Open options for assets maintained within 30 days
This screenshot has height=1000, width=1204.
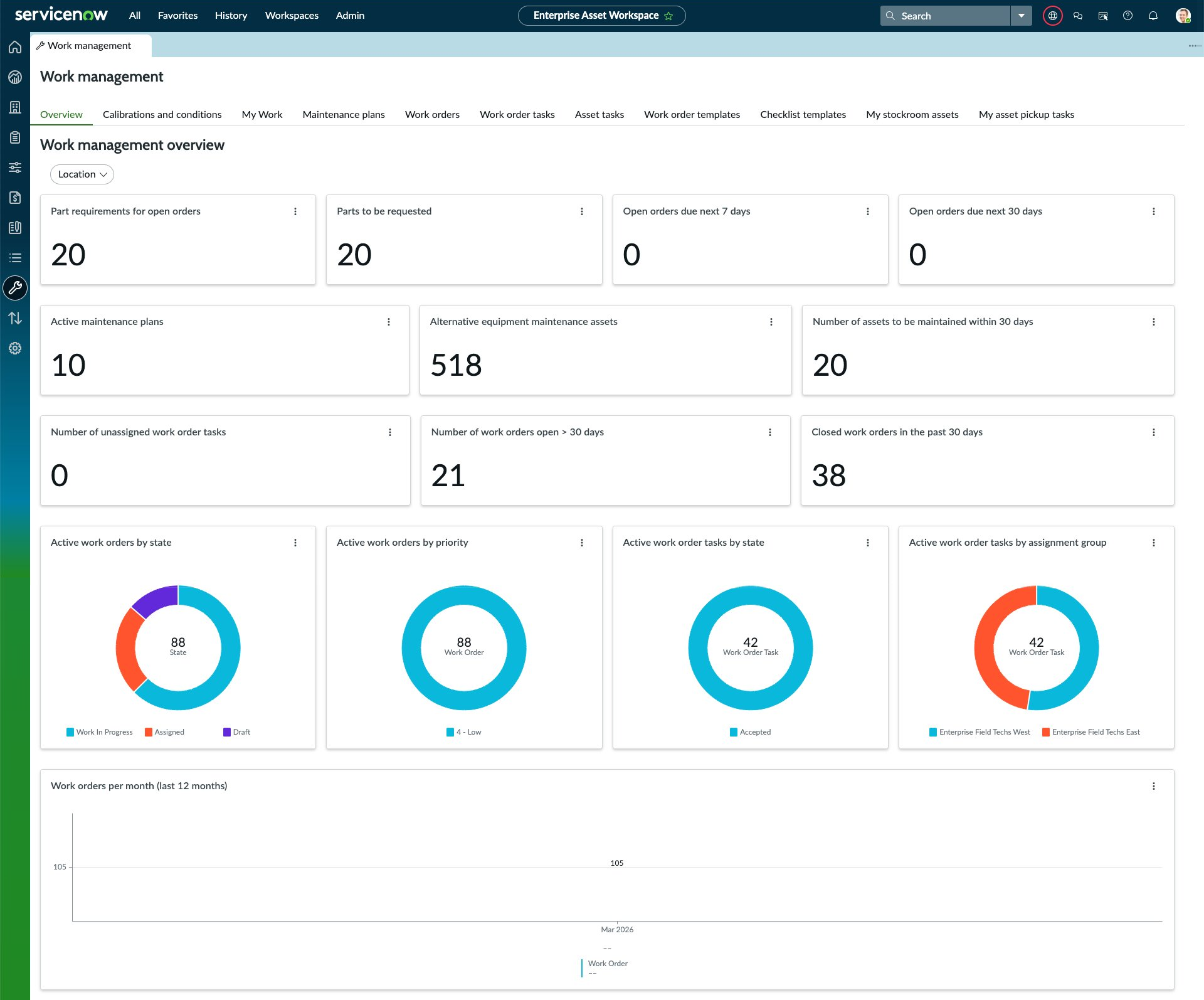click(x=1154, y=322)
